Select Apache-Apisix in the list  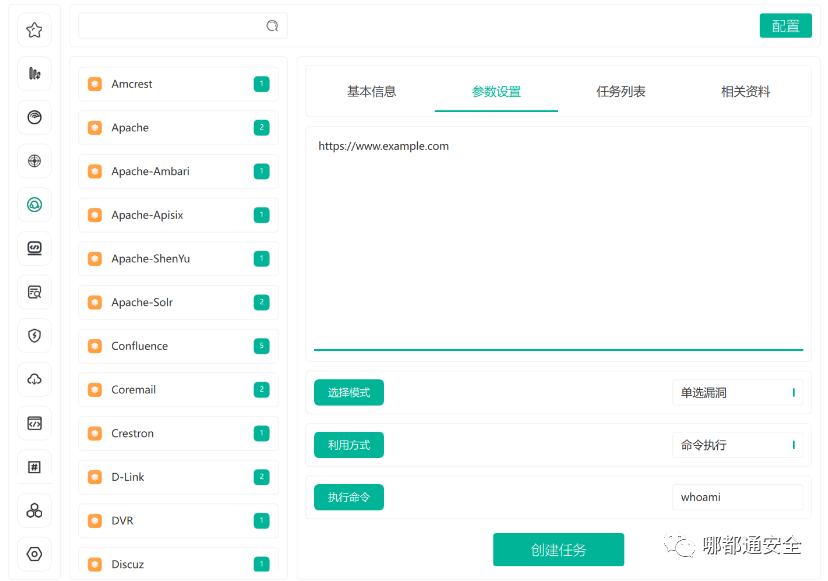pyautogui.click(x=178, y=215)
